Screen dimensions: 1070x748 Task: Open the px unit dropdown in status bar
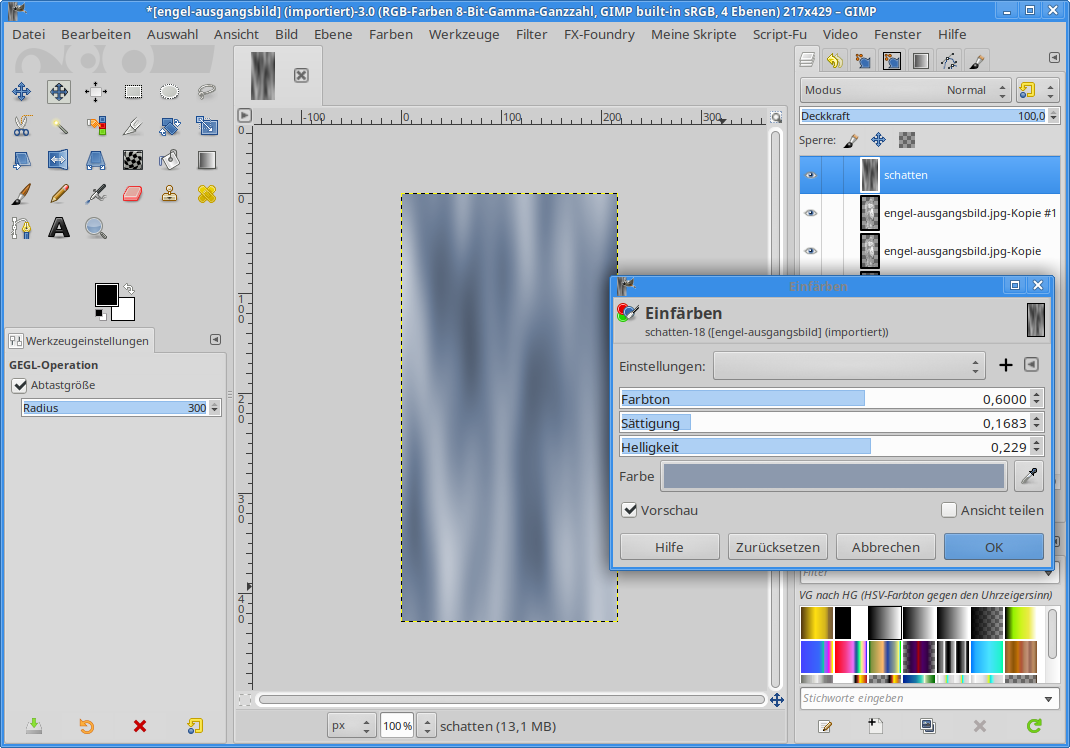point(353,726)
